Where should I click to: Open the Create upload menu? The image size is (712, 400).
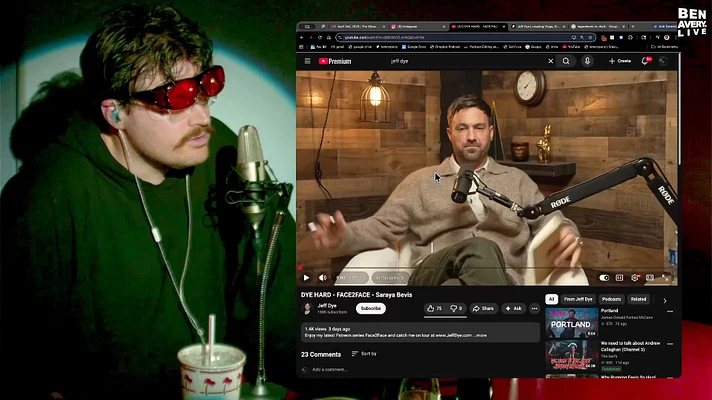click(x=620, y=61)
